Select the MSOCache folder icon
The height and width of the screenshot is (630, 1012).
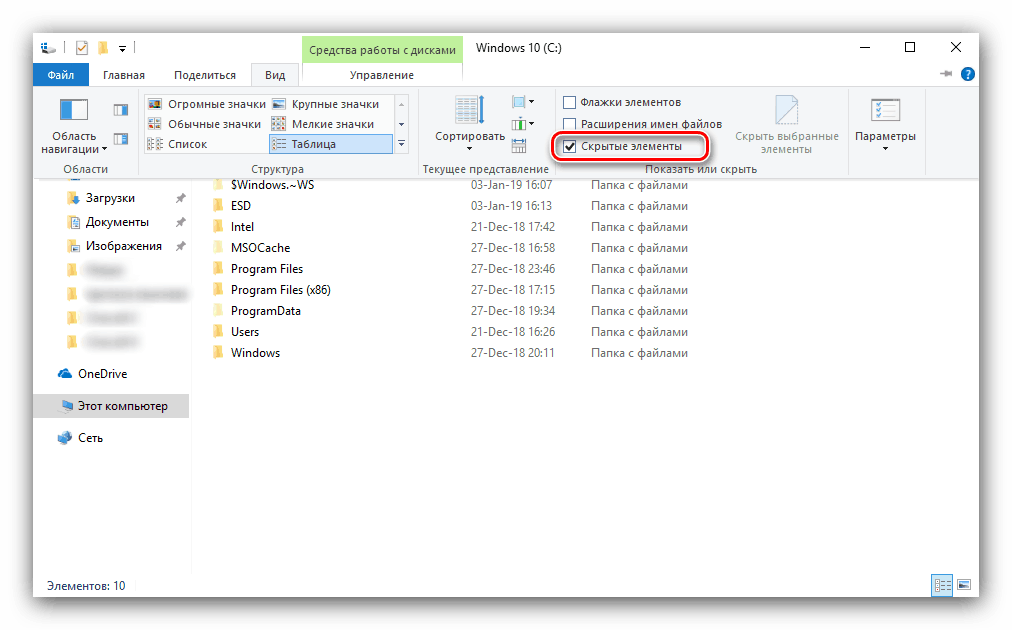click(x=219, y=248)
